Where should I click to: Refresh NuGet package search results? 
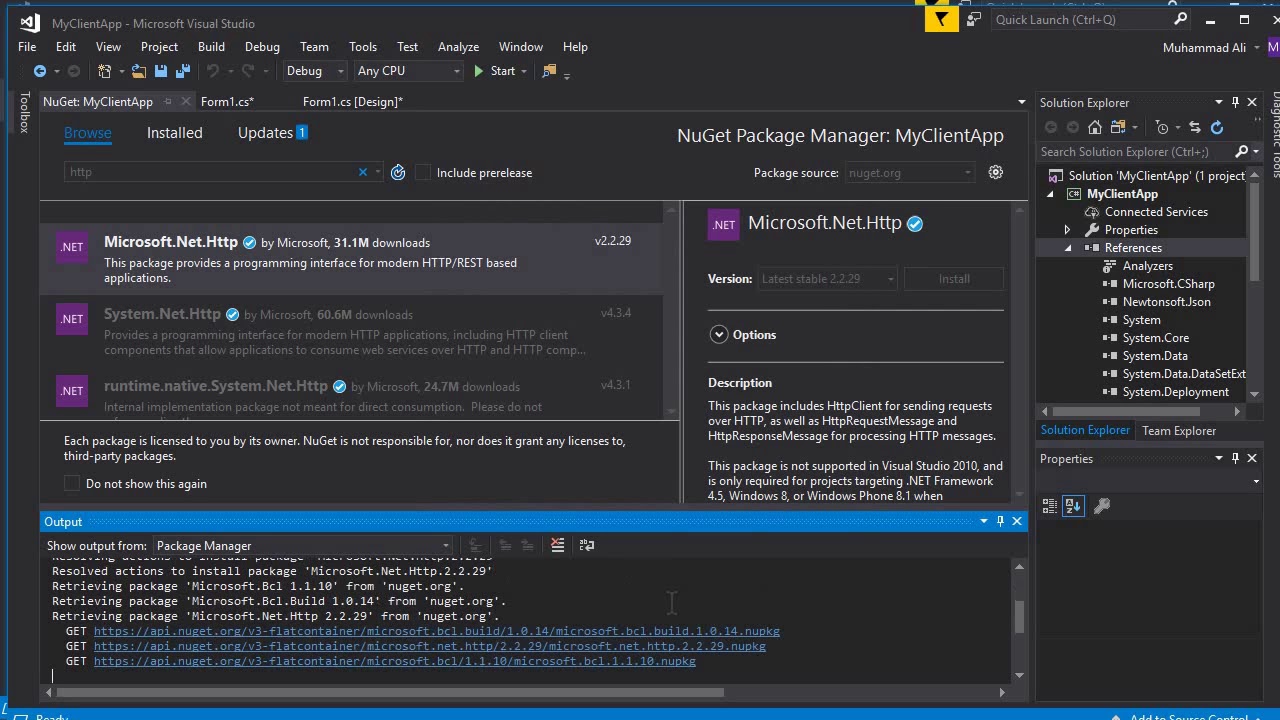(x=398, y=172)
